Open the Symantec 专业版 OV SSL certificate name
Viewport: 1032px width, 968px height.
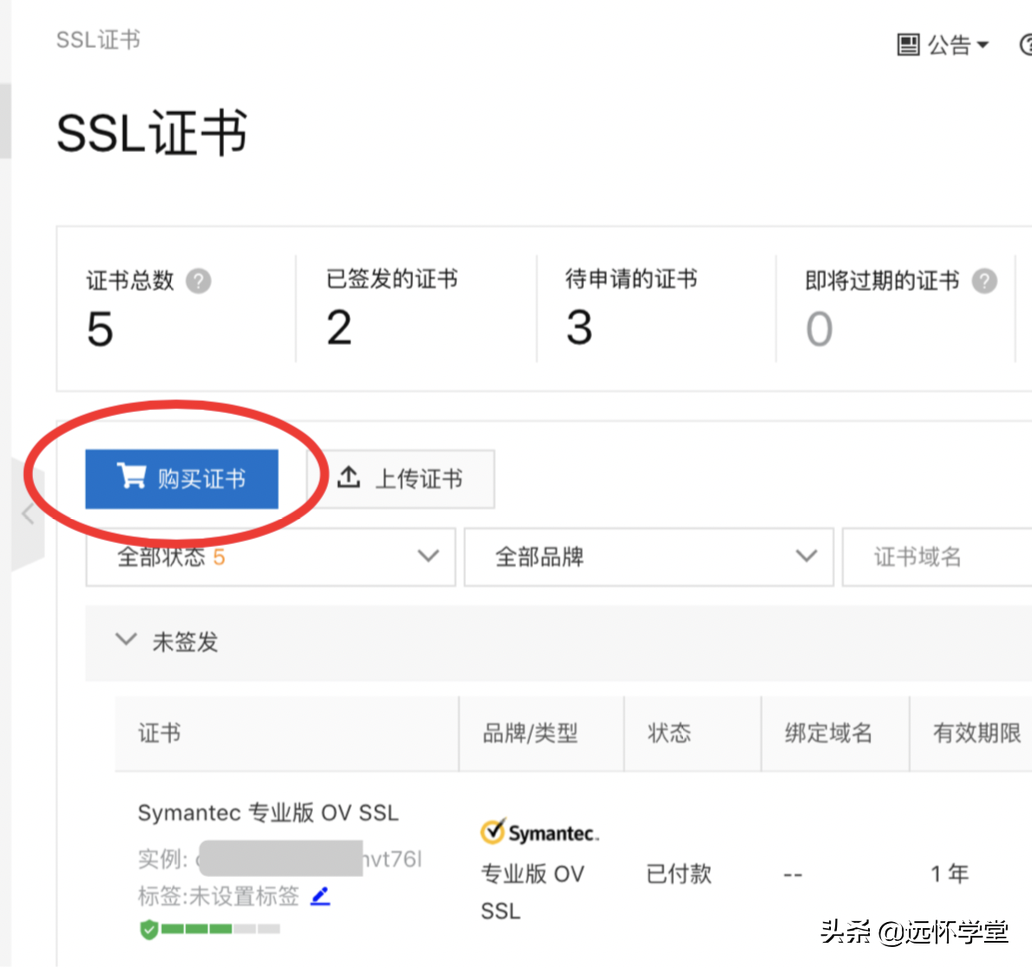click(x=268, y=813)
